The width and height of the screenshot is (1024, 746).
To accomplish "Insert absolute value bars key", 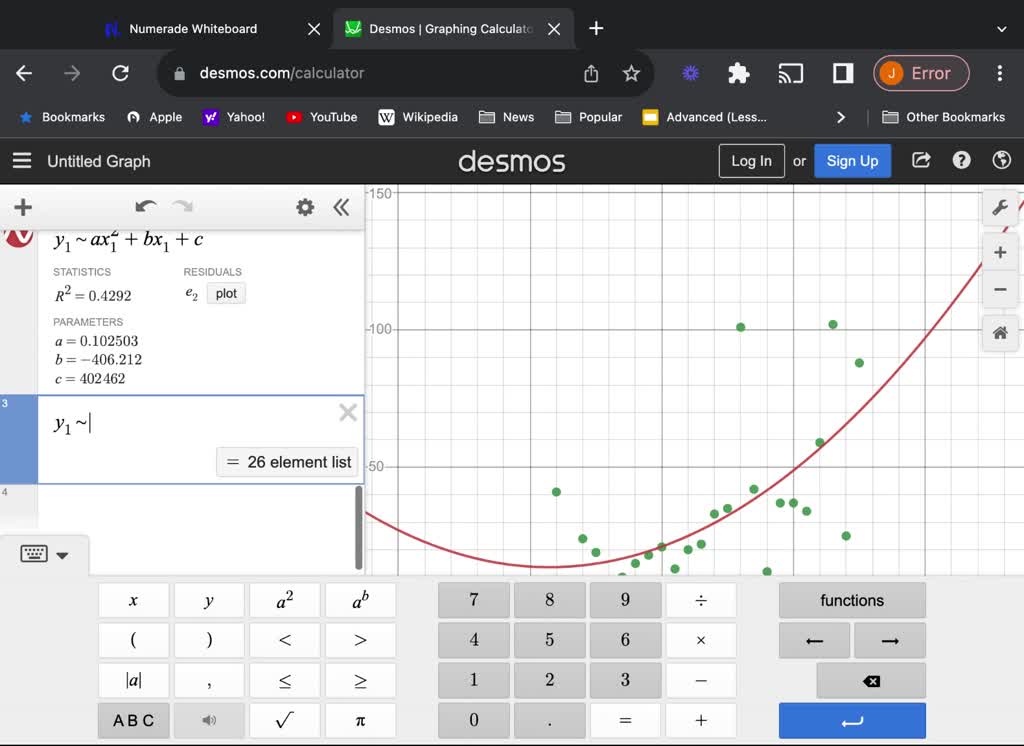I will [133, 681].
